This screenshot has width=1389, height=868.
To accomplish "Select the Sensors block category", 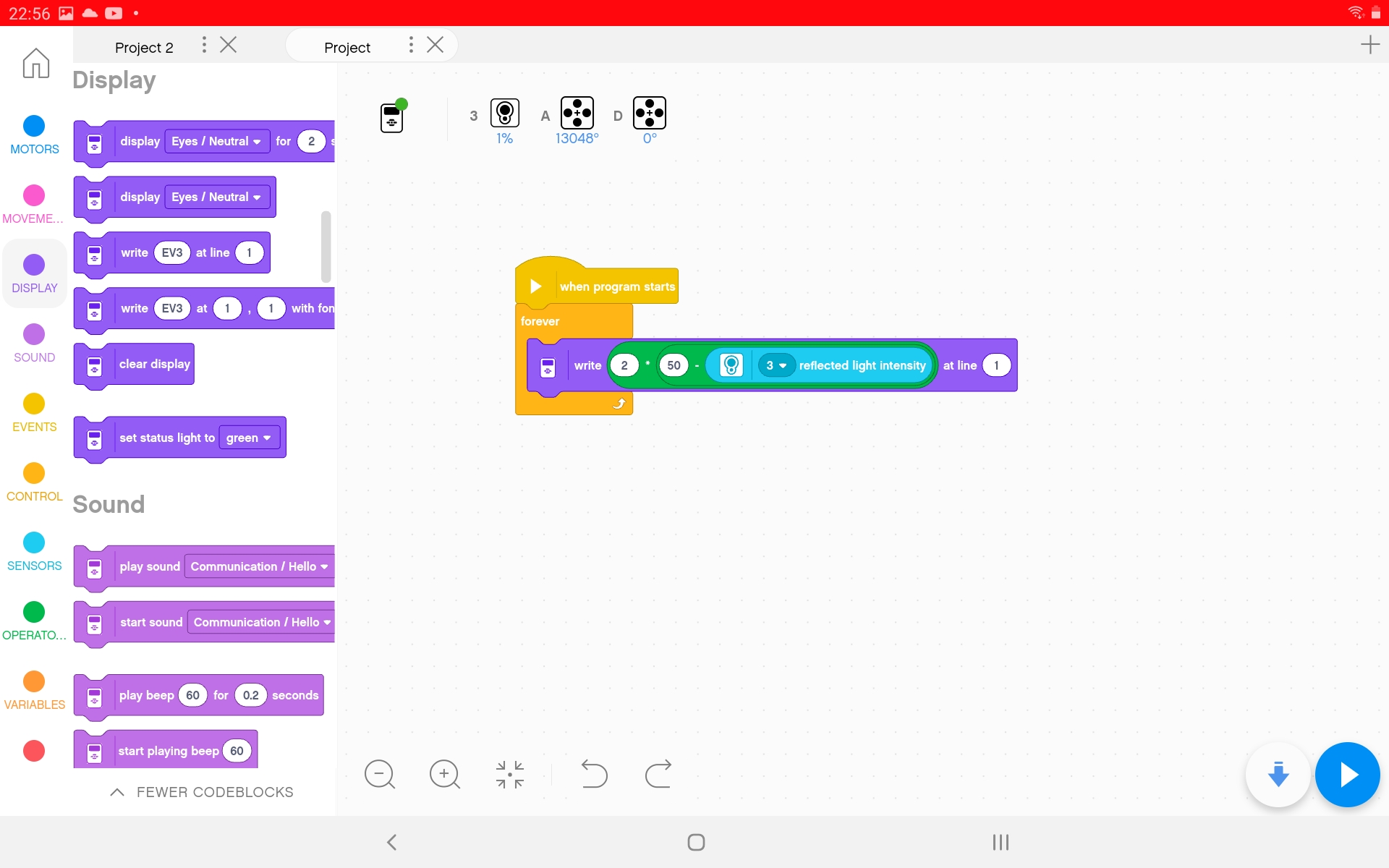I will point(33,550).
